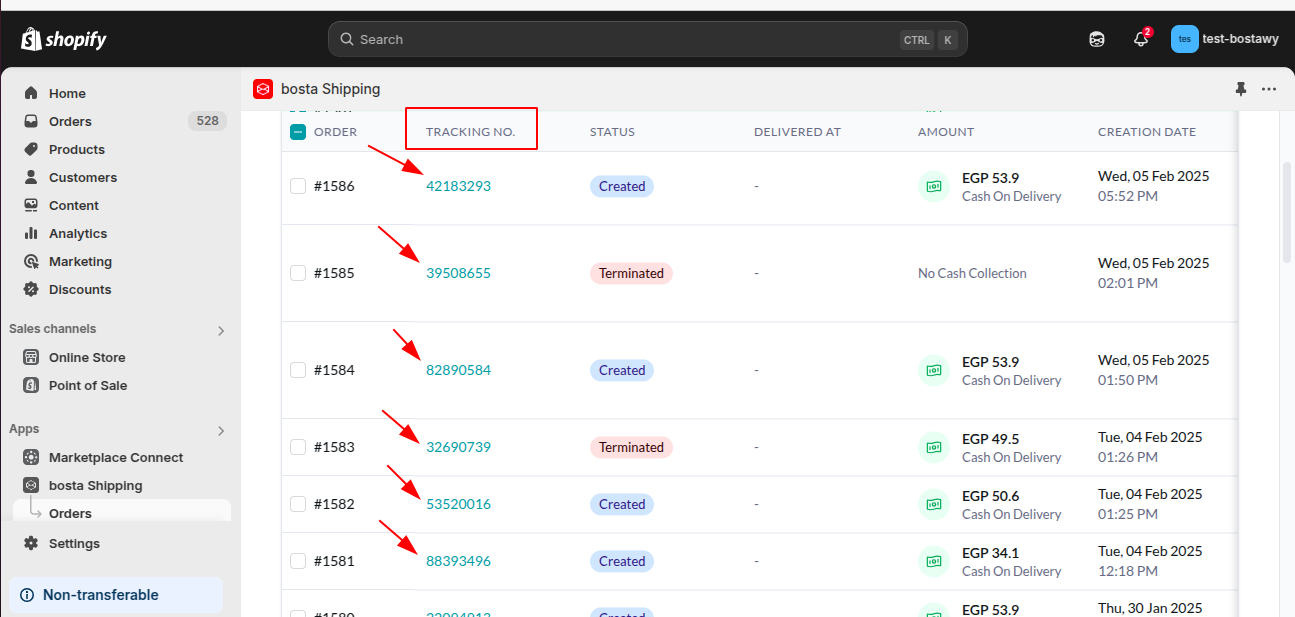Click the Orders inbox icon
Screen dimensions: 1295x617
click(31, 121)
